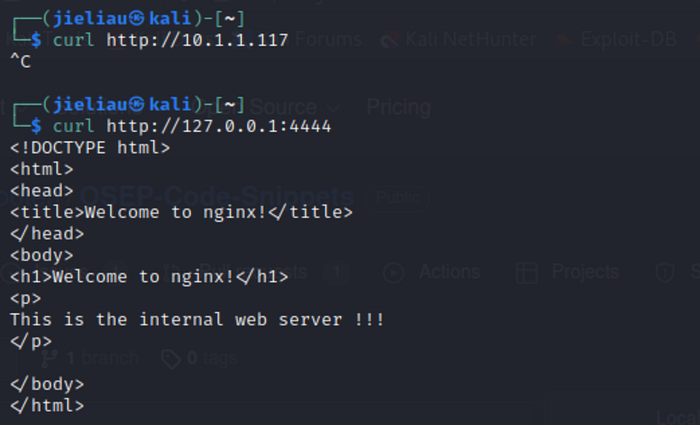Open the OSEP-Code-Snippets repository link

[x=217, y=196]
